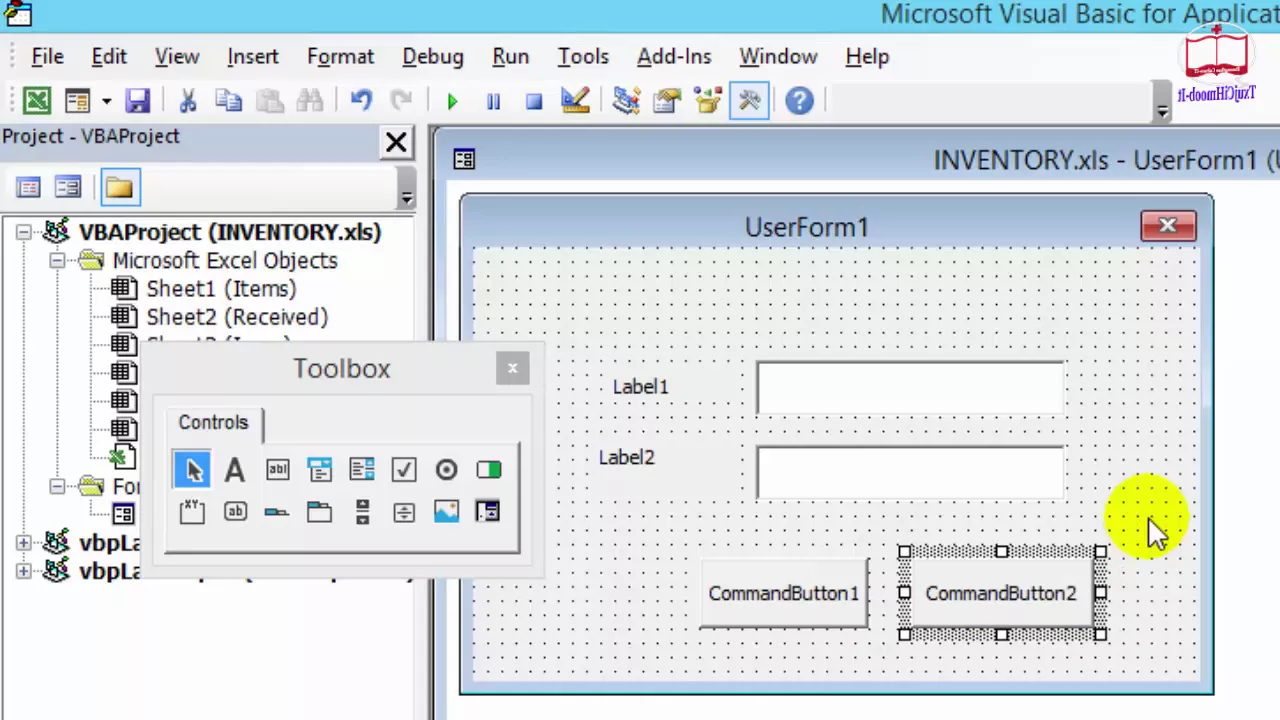The image size is (1280, 720).
Task: Collapse the VBAProject (INVENTORY.xls) node
Action: [23, 232]
